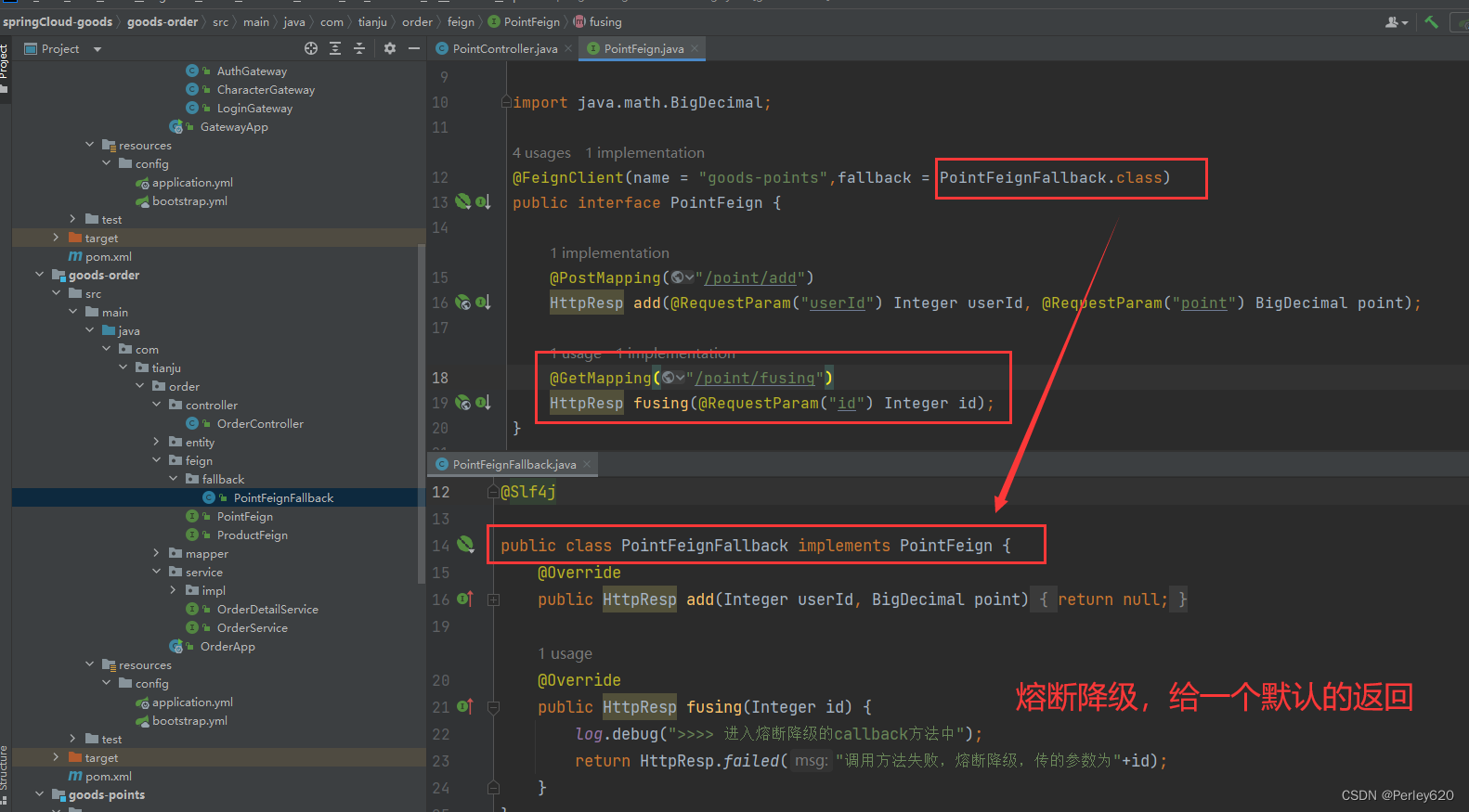Select OrderApp in project tree

coord(227,646)
